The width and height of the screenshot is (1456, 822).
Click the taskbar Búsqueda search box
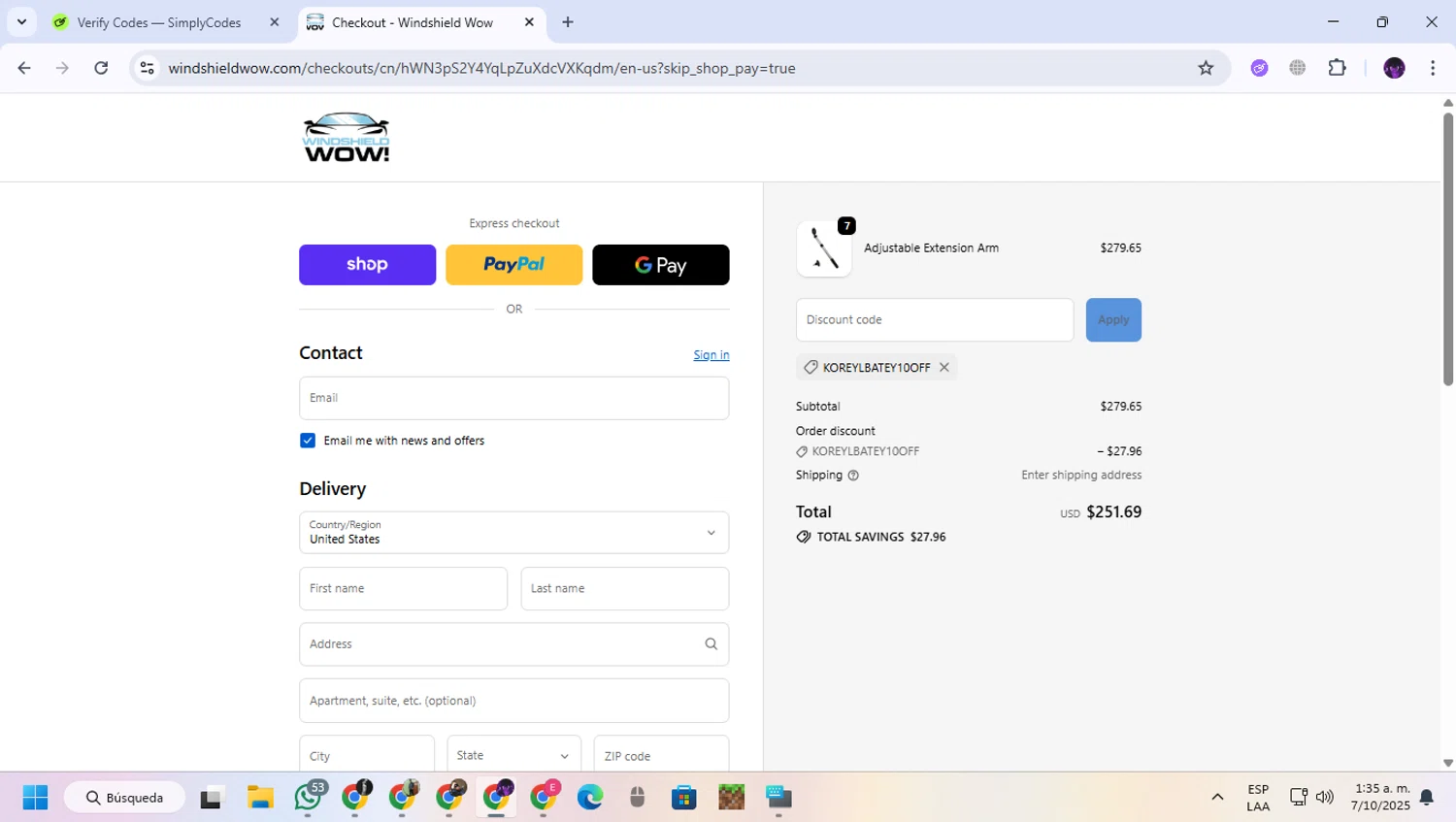coord(124,798)
